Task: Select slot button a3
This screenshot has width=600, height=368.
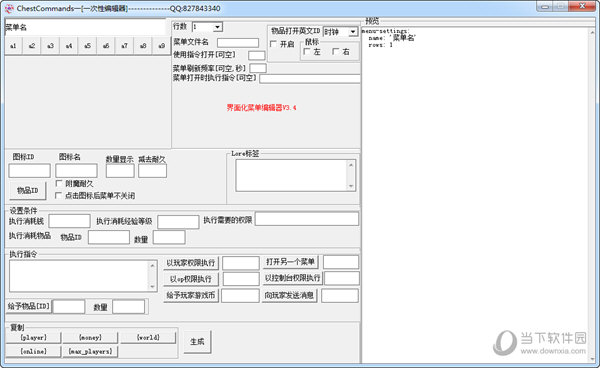Action: pyautogui.click(x=50, y=46)
